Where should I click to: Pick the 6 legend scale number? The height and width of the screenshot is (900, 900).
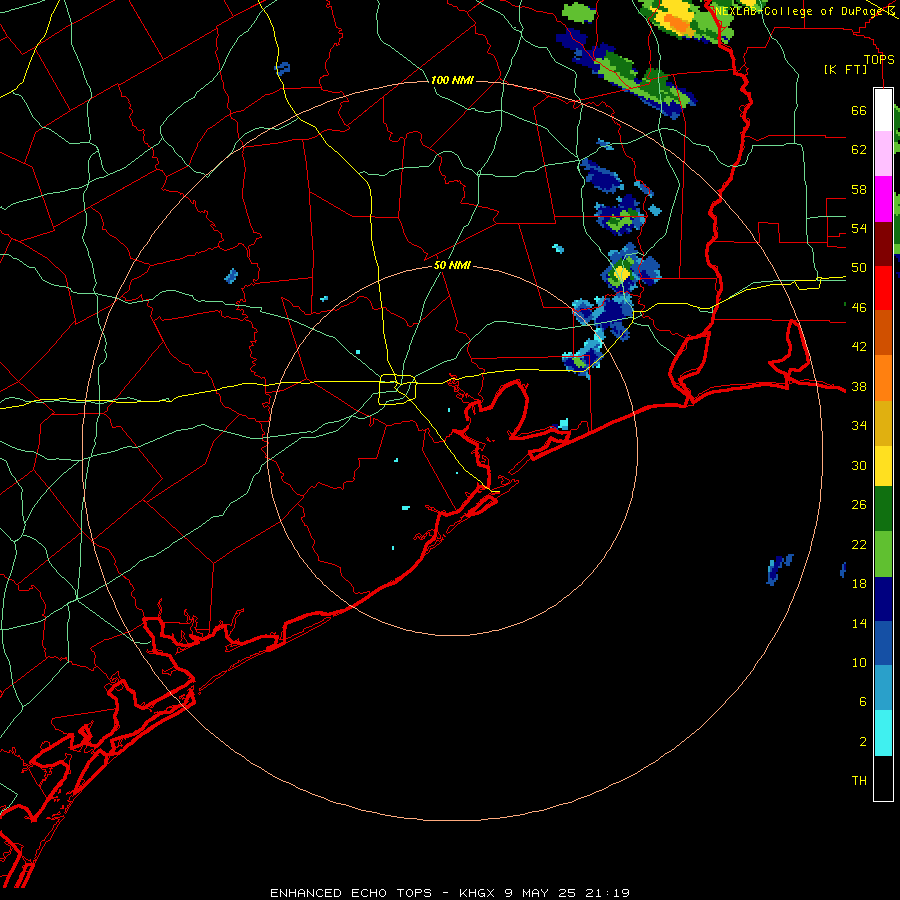pyautogui.click(x=863, y=701)
